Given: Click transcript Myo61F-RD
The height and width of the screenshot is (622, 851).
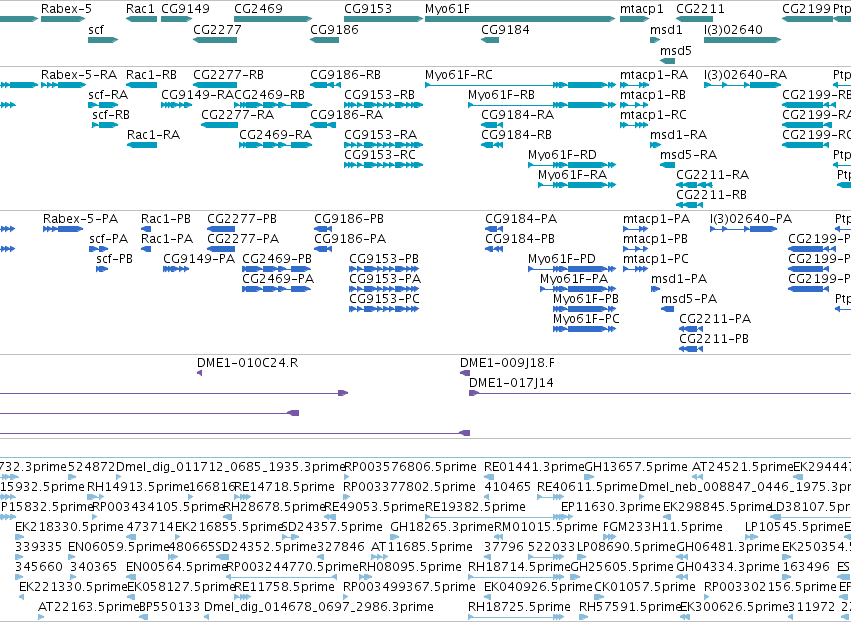Looking at the screenshot, I should [571, 165].
